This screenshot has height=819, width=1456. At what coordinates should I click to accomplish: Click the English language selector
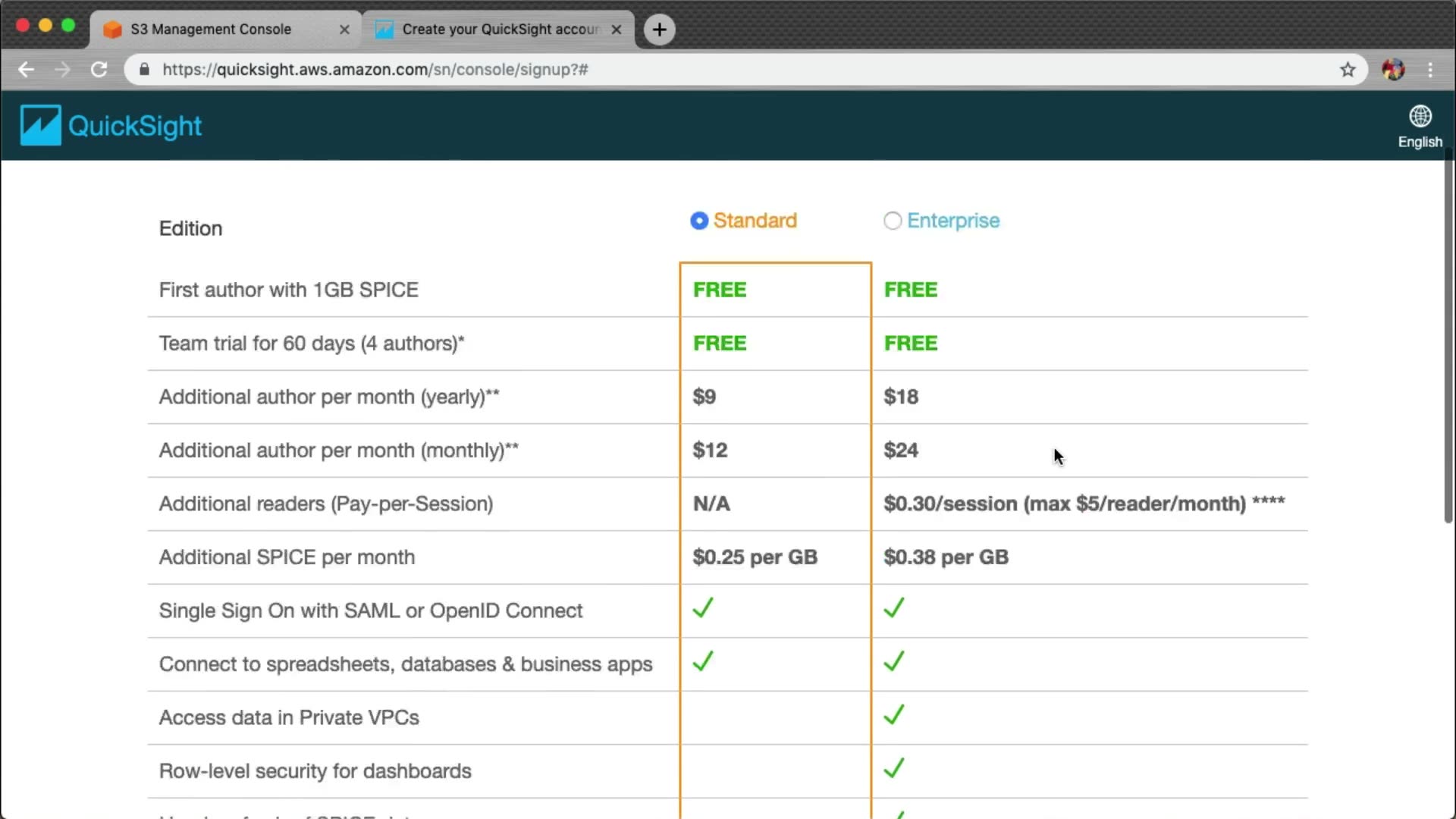tap(1420, 142)
